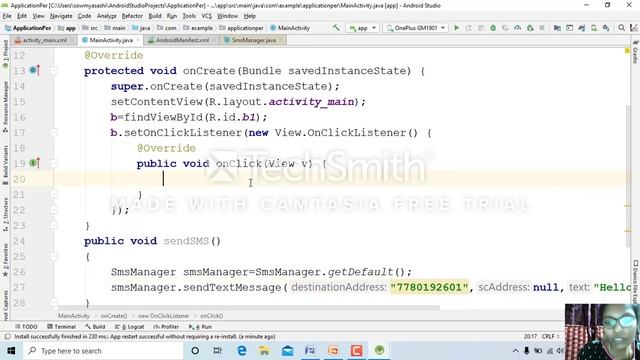The width and height of the screenshot is (640, 360).
Task: Open Project Structure folder icon in toolbar
Action: pyautogui.click(x=557, y=28)
